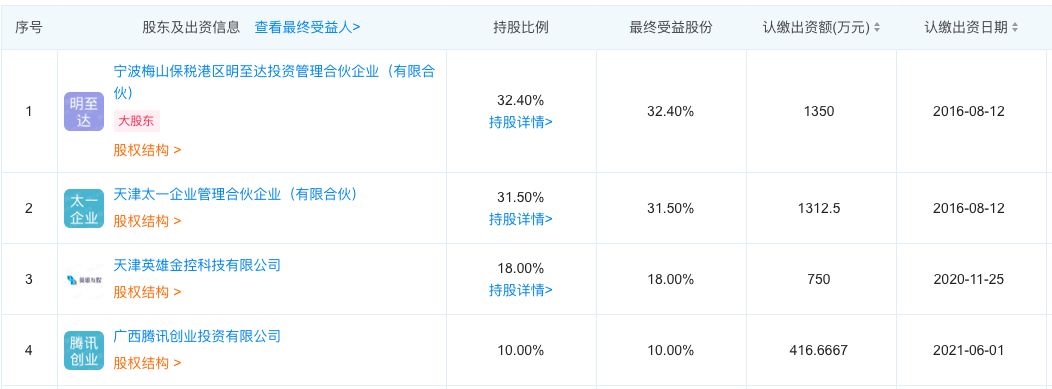This screenshot has height=389, width=1052.
Task: View 持股详情 for 31.50% holding
Action: click(521, 219)
